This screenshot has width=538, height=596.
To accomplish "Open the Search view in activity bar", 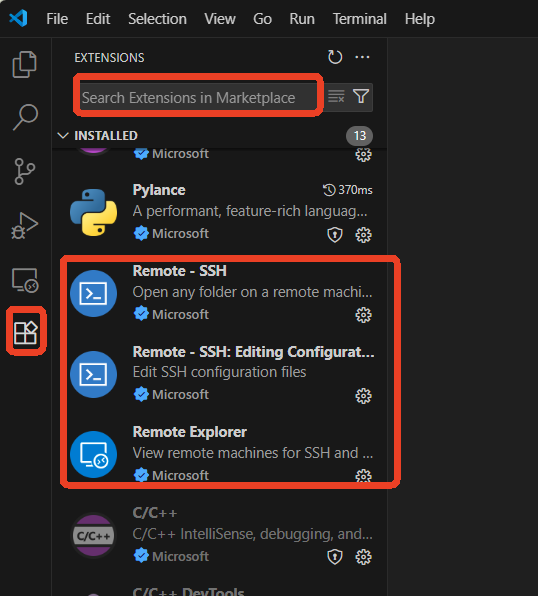I will click(x=25, y=117).
